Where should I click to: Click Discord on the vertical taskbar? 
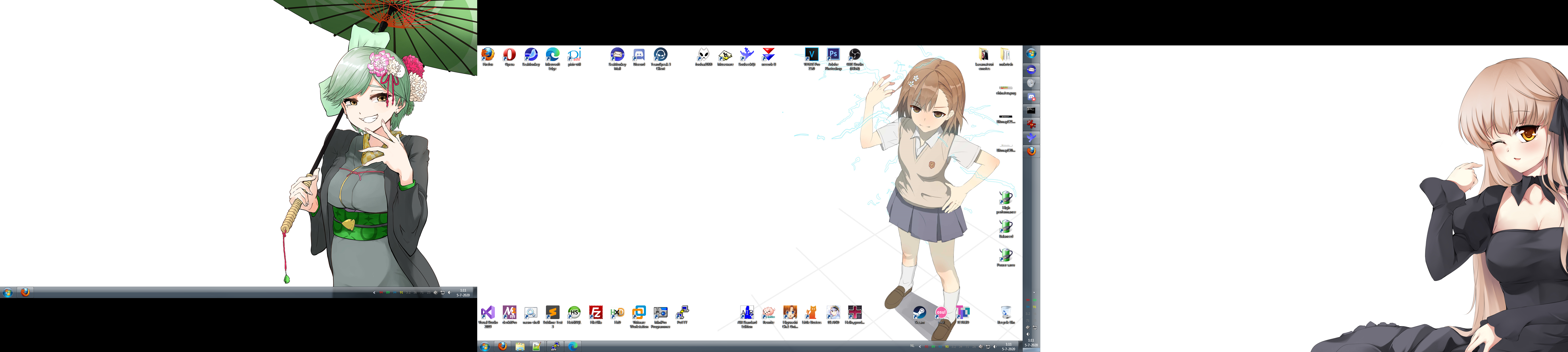[1031, 97]
